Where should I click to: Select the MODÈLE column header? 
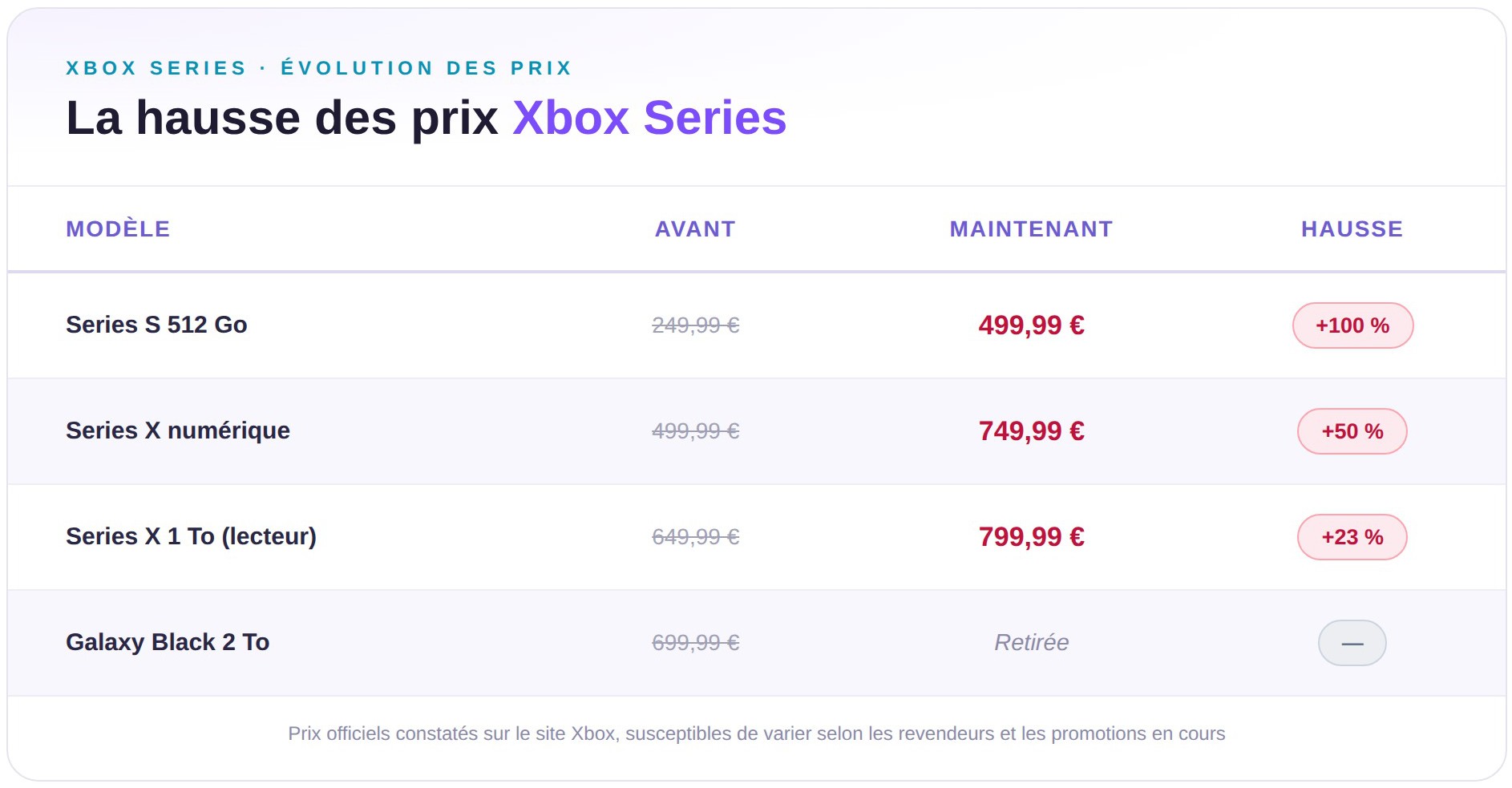click(118, 229)
